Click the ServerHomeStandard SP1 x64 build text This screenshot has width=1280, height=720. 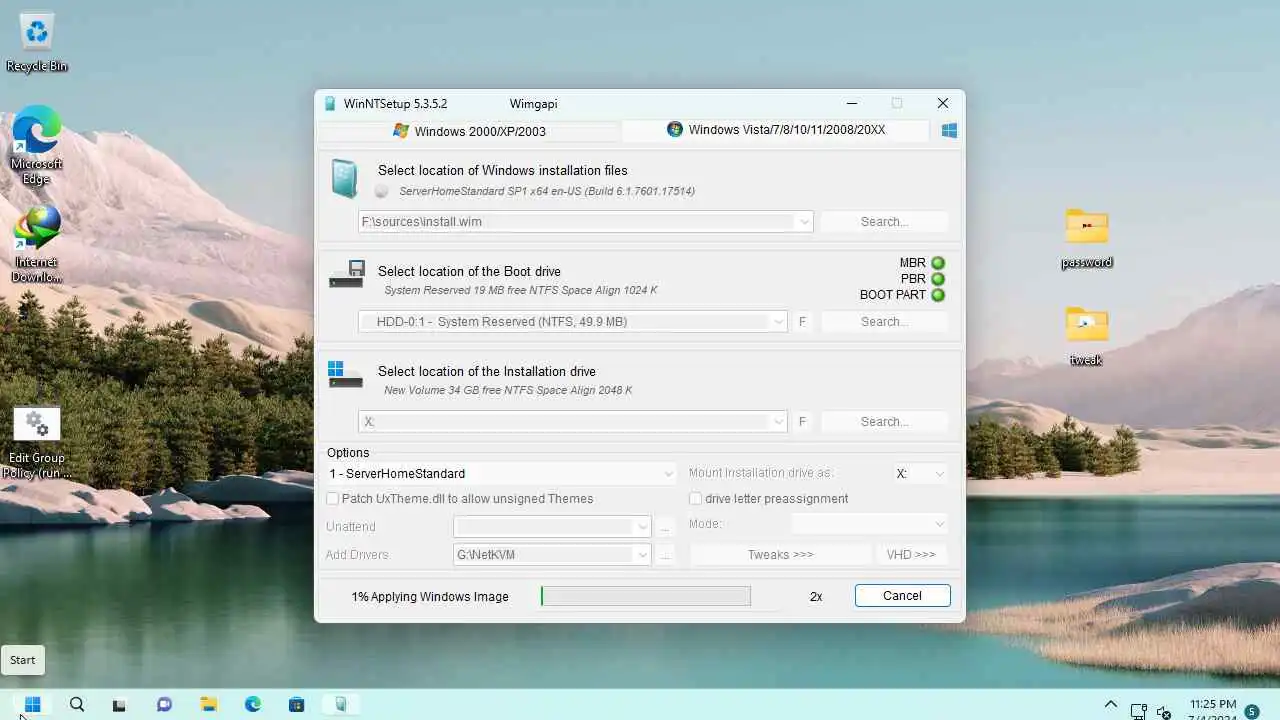tap(546, 191)
